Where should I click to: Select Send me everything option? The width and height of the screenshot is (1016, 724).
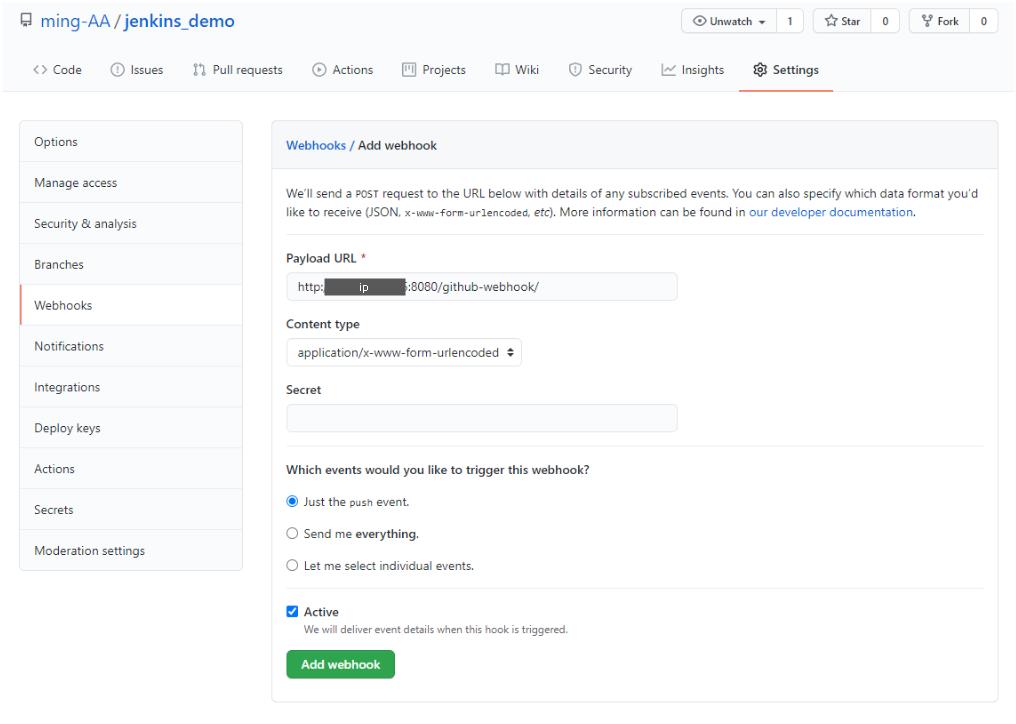coord(292,533)
